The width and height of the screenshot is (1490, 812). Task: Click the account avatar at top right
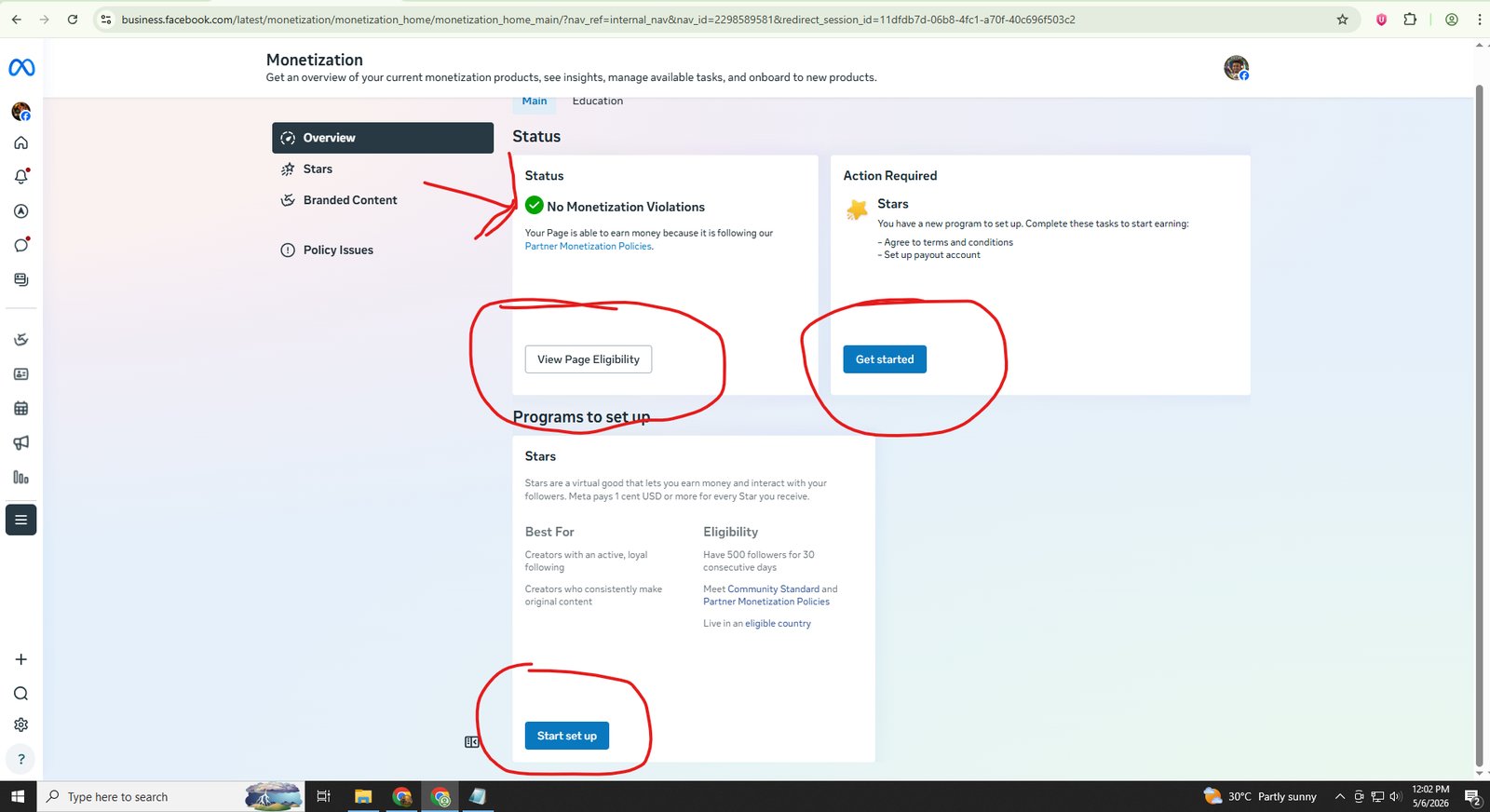1236,68
